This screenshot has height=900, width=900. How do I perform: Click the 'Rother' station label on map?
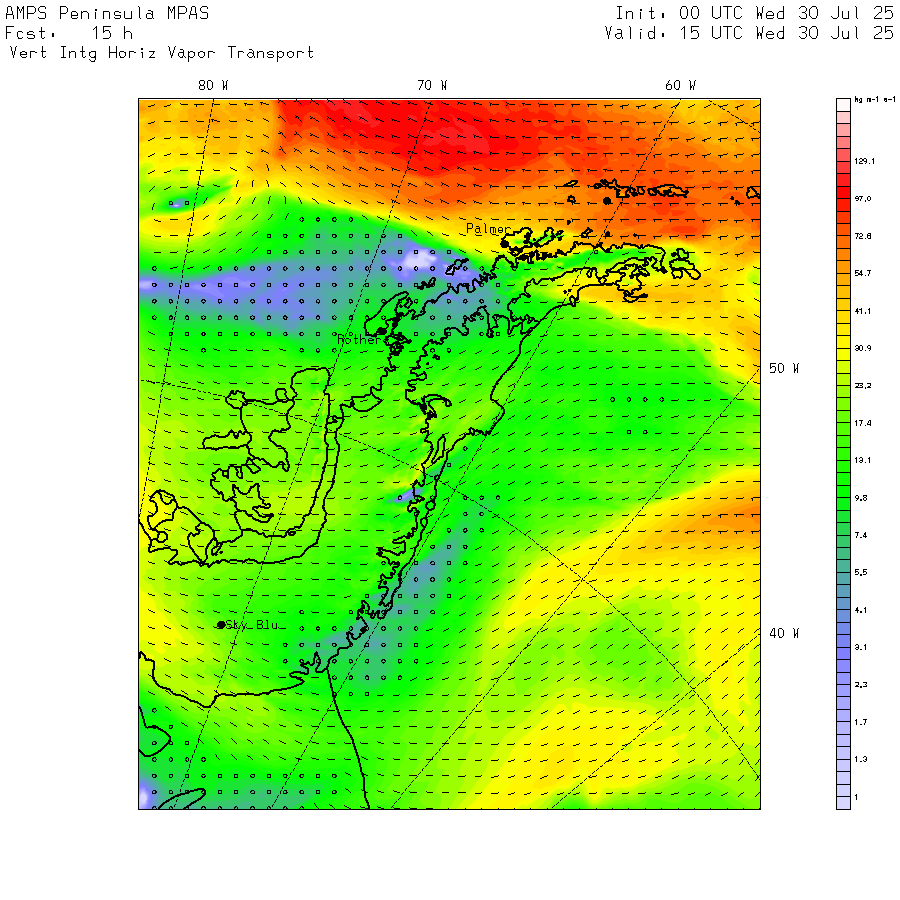359,340
